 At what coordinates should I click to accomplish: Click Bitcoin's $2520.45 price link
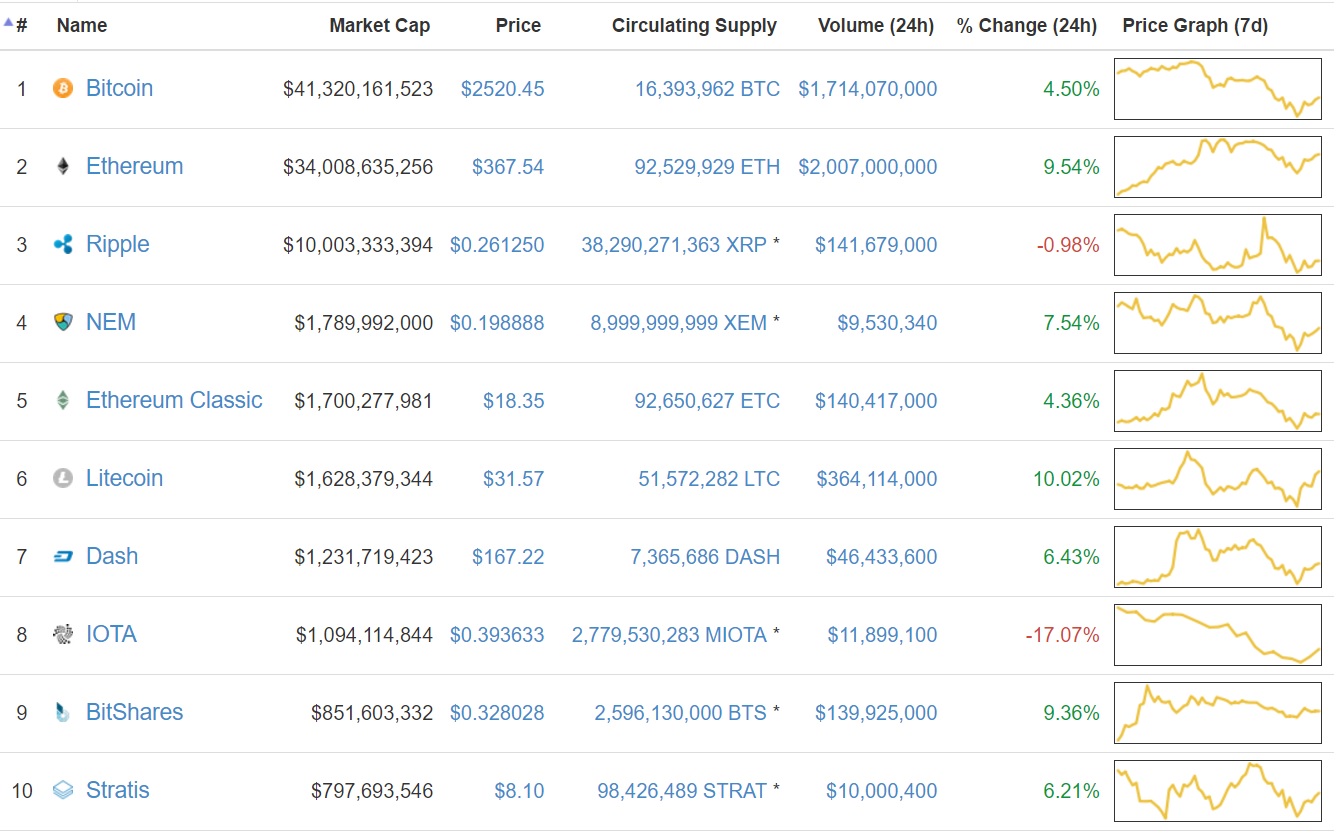click(503, 88)
